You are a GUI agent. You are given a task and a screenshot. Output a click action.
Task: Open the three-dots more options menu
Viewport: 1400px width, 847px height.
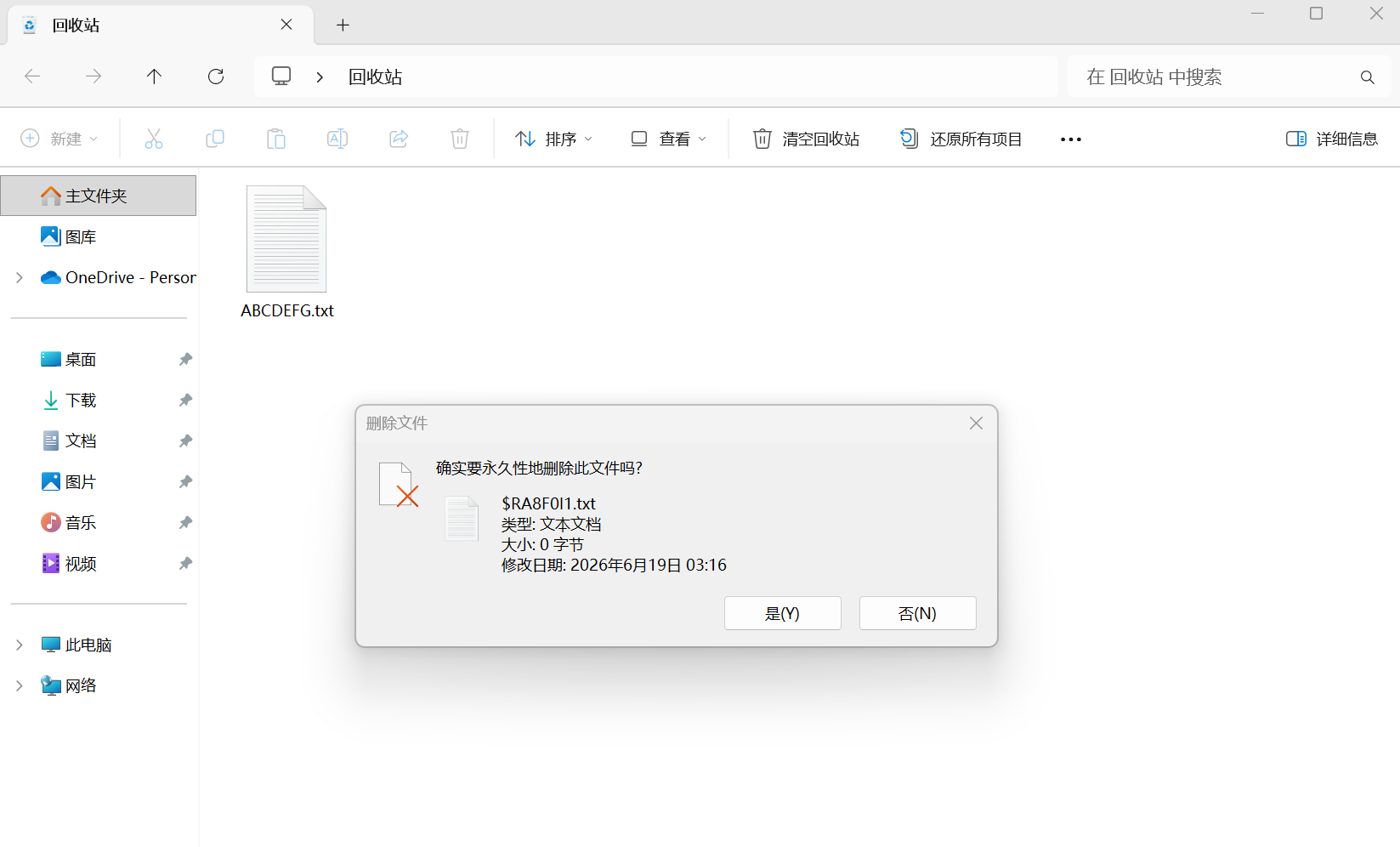[x=1071, y=139]
